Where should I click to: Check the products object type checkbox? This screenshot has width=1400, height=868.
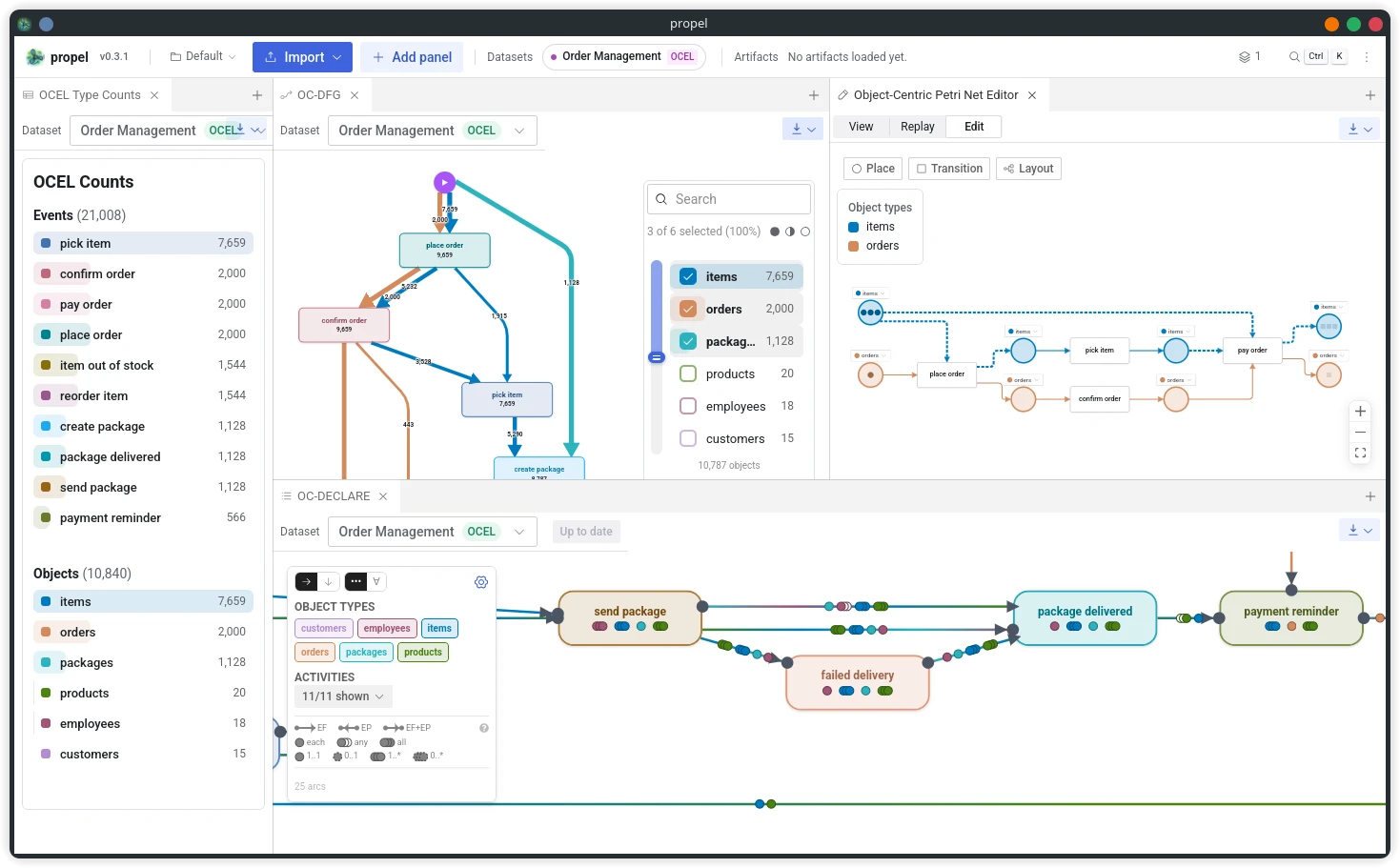click(688, 373)
